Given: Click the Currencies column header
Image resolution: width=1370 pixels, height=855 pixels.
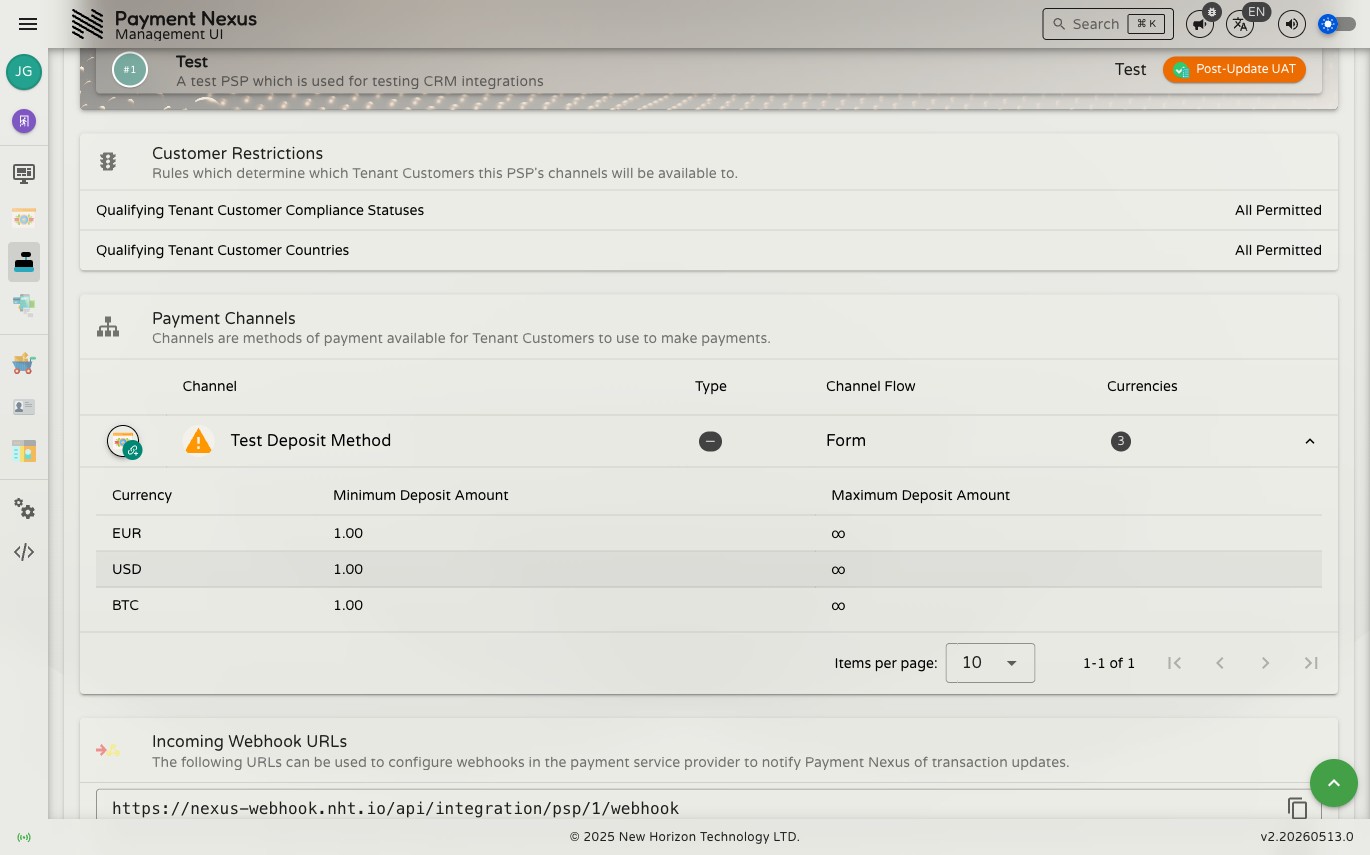Looking at the screenshot, I should click(x=1142, y=386).
